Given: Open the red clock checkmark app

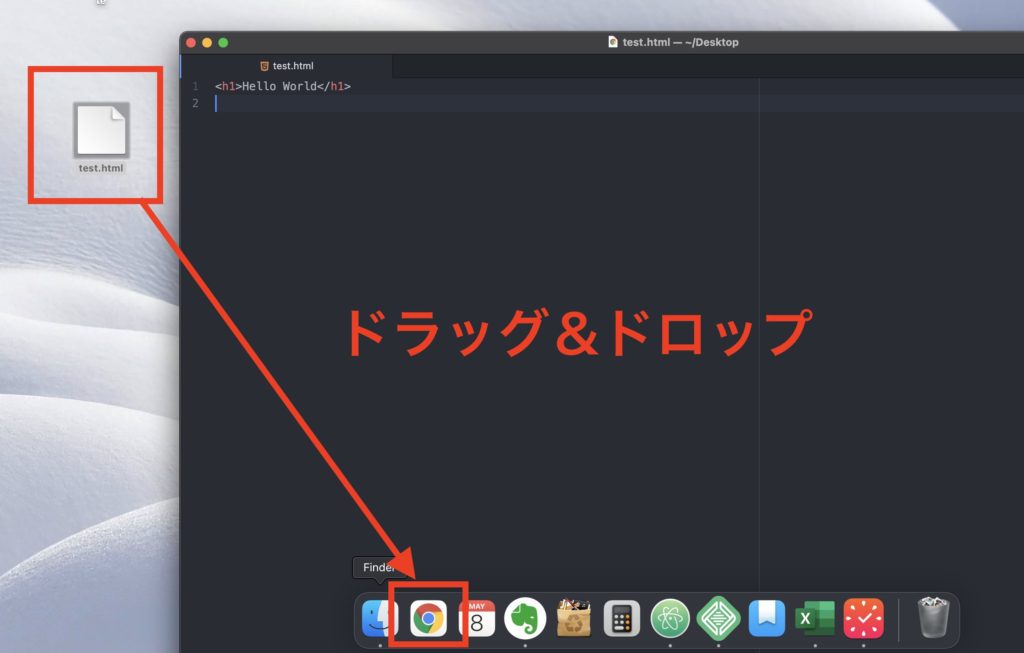Looking at the screenshot, I should tap(863, 618).
